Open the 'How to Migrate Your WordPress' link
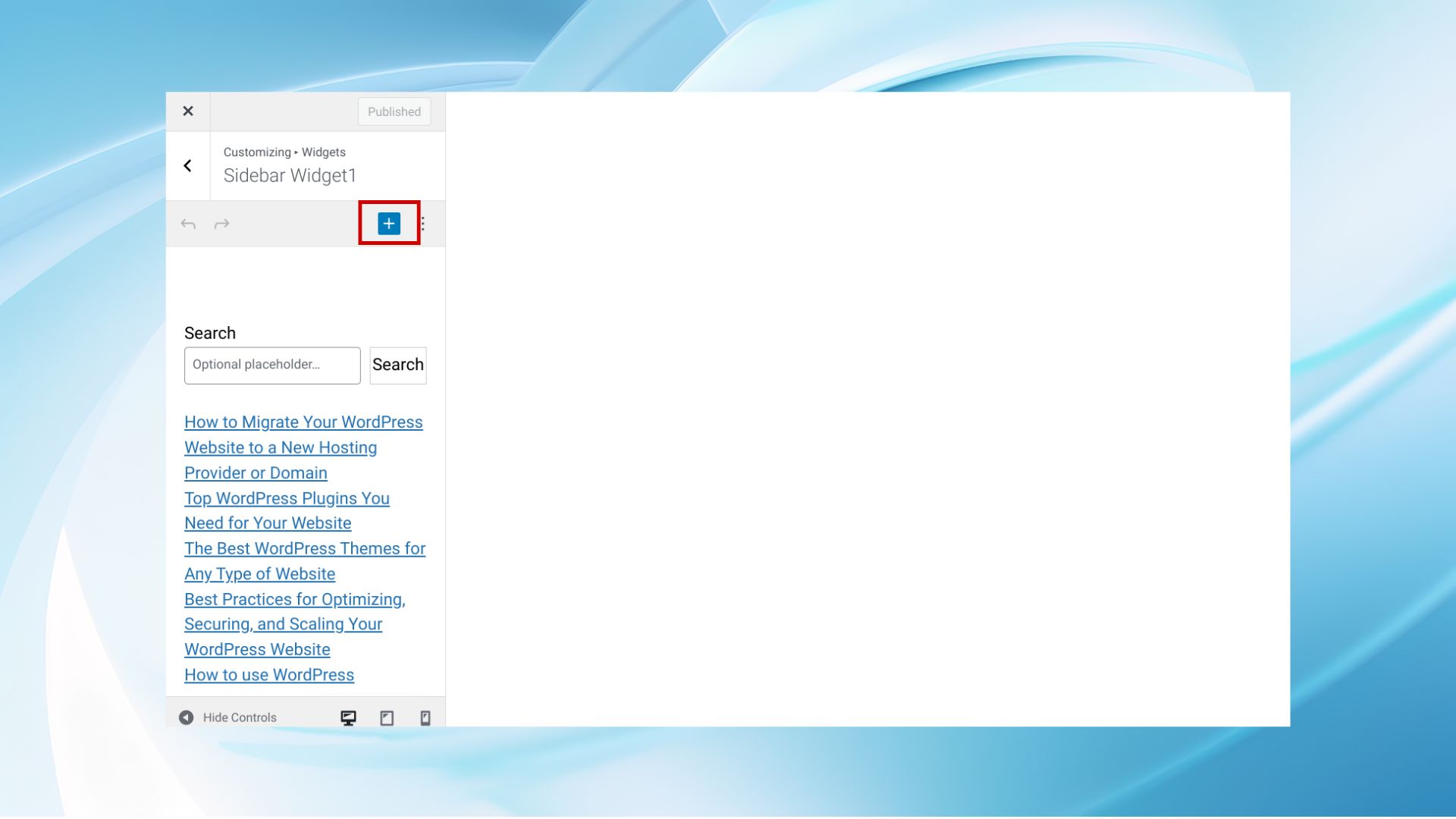 click(303, 422)
